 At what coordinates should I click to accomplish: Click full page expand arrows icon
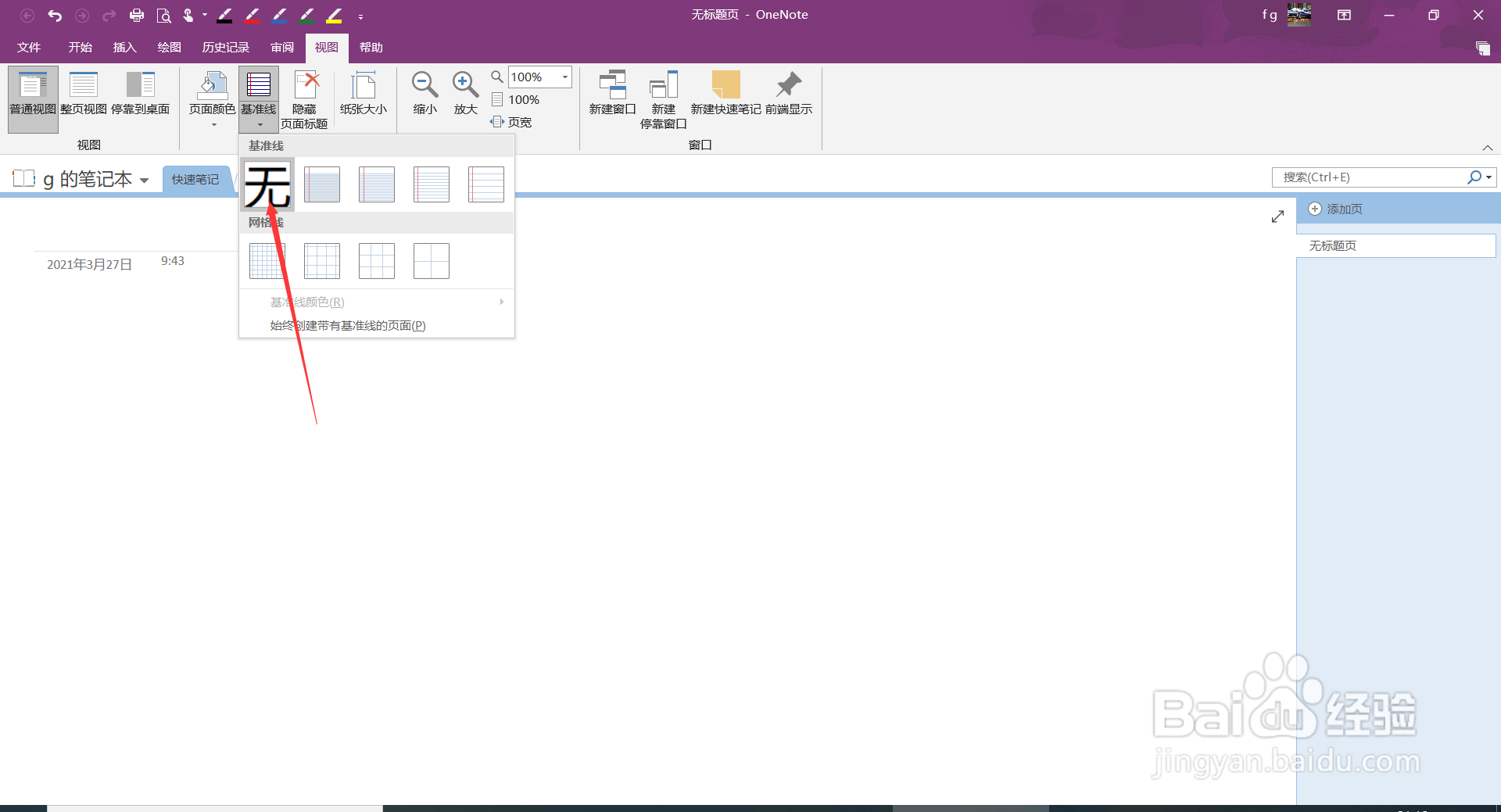coord(1277,216)
